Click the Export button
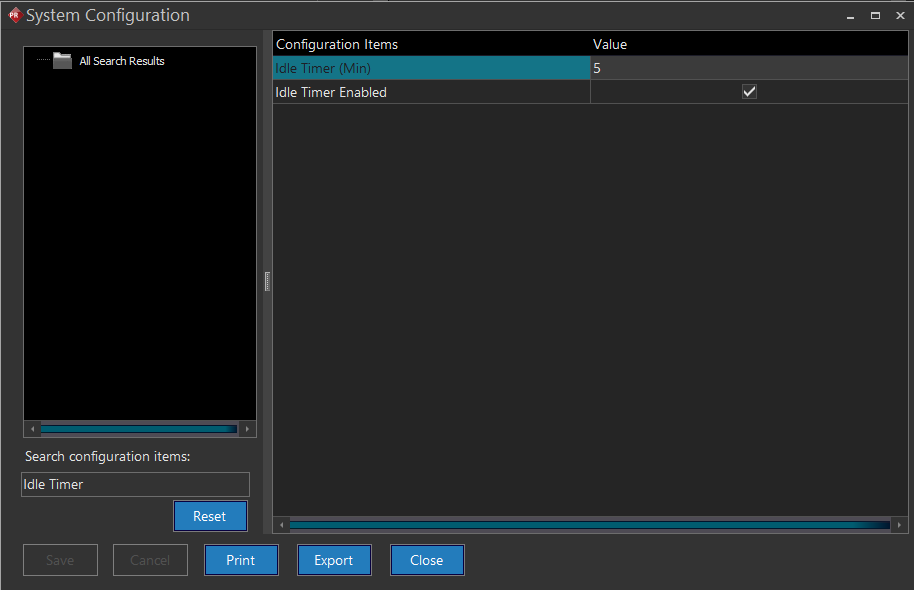Image resolution: width=914 pixels, height=590 pixels. (x=334, y=560)
